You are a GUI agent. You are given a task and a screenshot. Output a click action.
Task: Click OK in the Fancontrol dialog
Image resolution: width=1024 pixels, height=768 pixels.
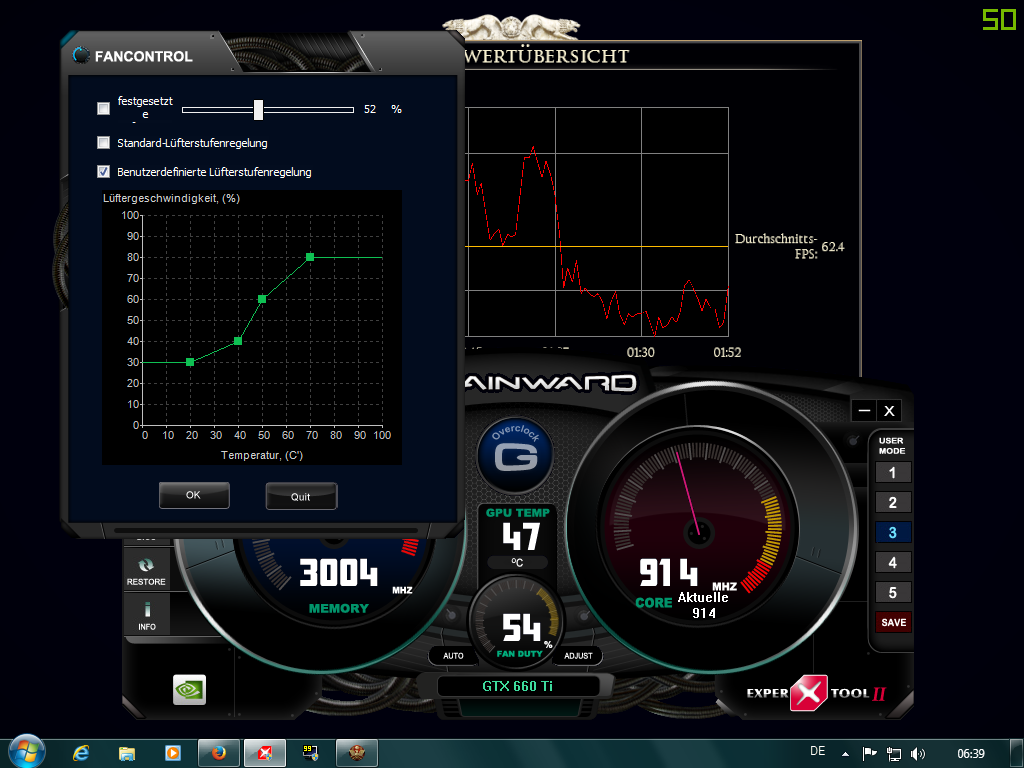pyautogui.click(x=194, y=495)
